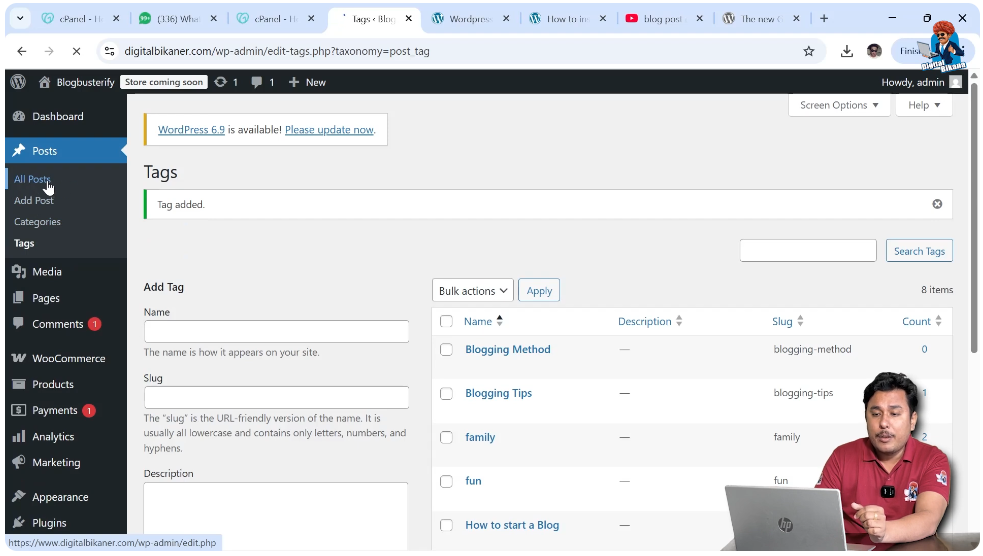Check the Blogging Method tag checkbox
Viewport: 983px width, 556px height.
click(x=446, y=350)
